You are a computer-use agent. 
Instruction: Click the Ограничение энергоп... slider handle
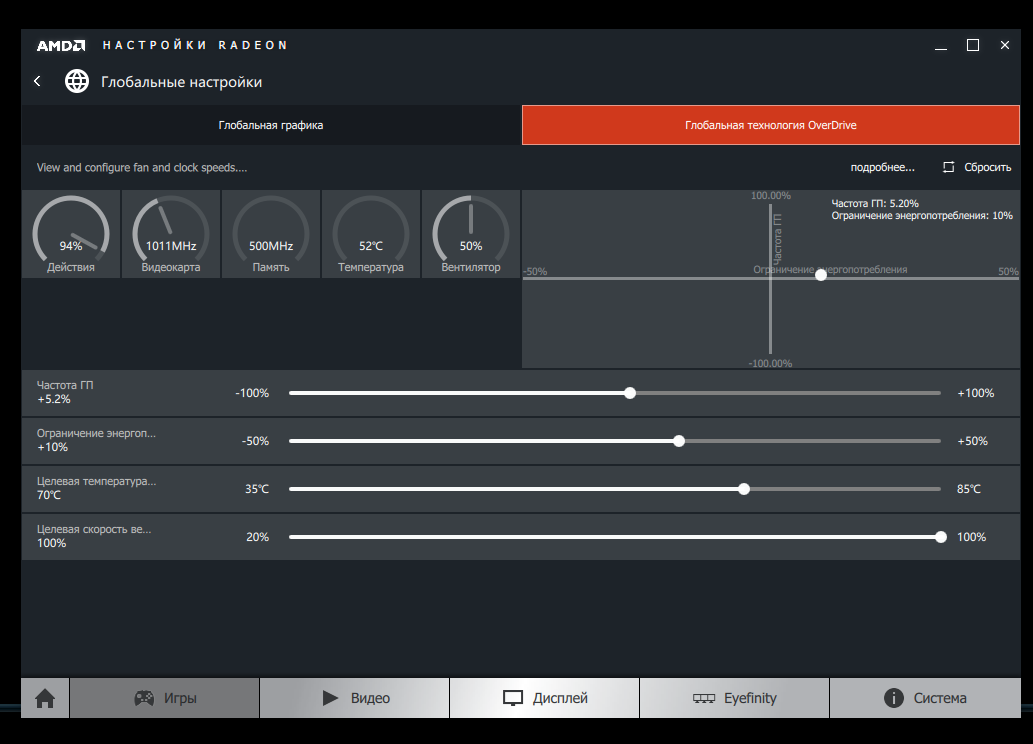tap(679, 441)
